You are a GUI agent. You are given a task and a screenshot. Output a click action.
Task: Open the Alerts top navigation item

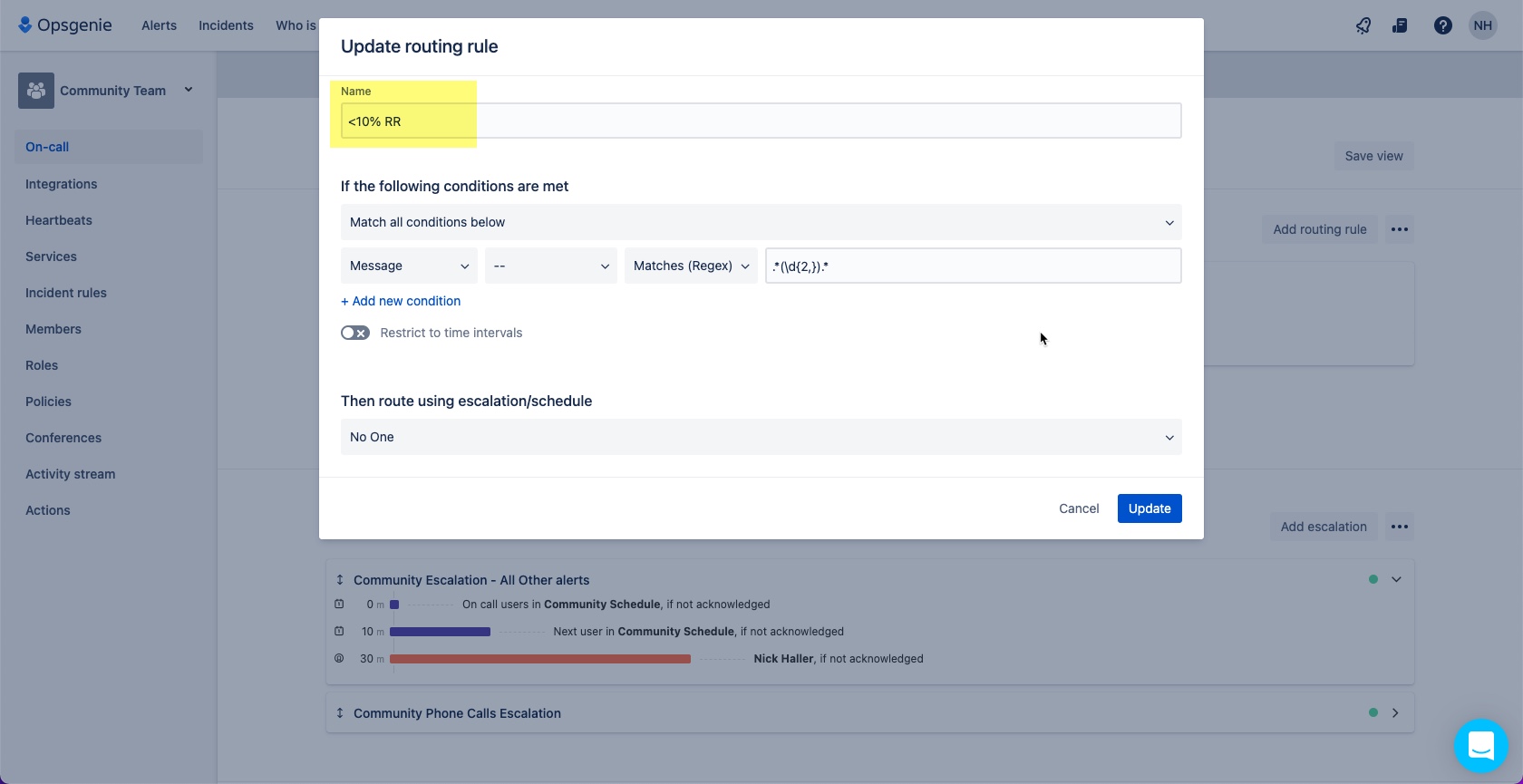(x=159, y=25)
